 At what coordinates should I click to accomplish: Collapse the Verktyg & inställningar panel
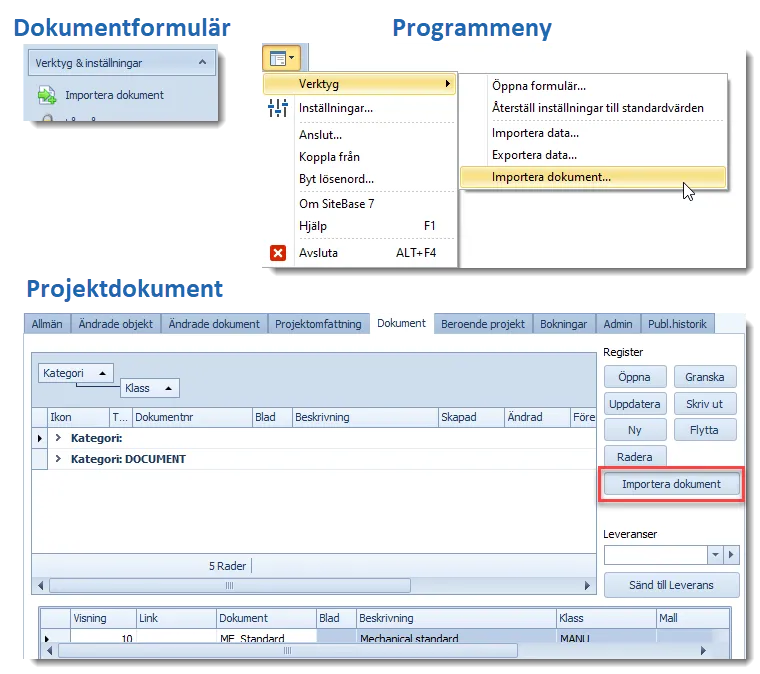coord(203,63)
